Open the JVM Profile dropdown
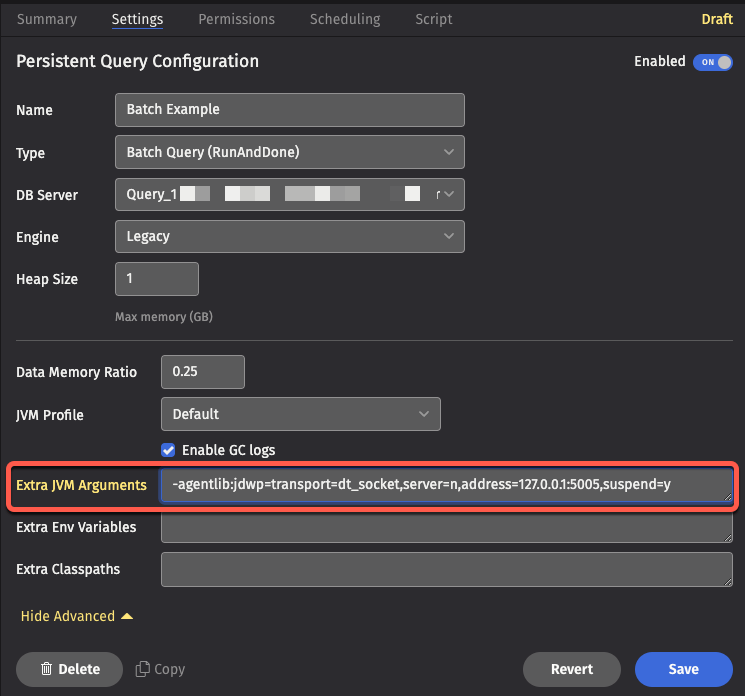The height and width of the screenshot is (696, 745). [x=300, y=414]
